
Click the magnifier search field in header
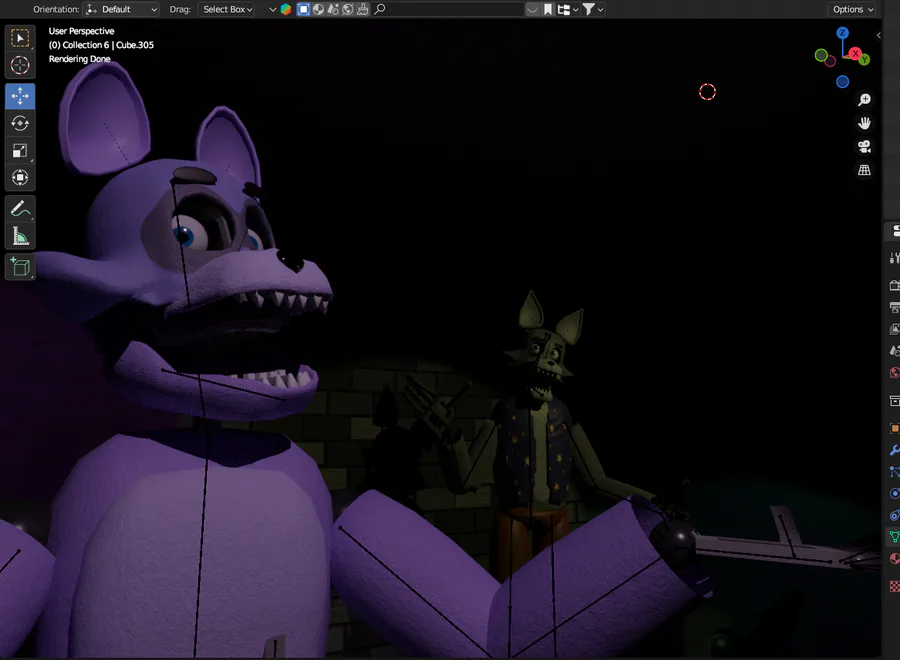pyautogui.click(x=448, y=9)
